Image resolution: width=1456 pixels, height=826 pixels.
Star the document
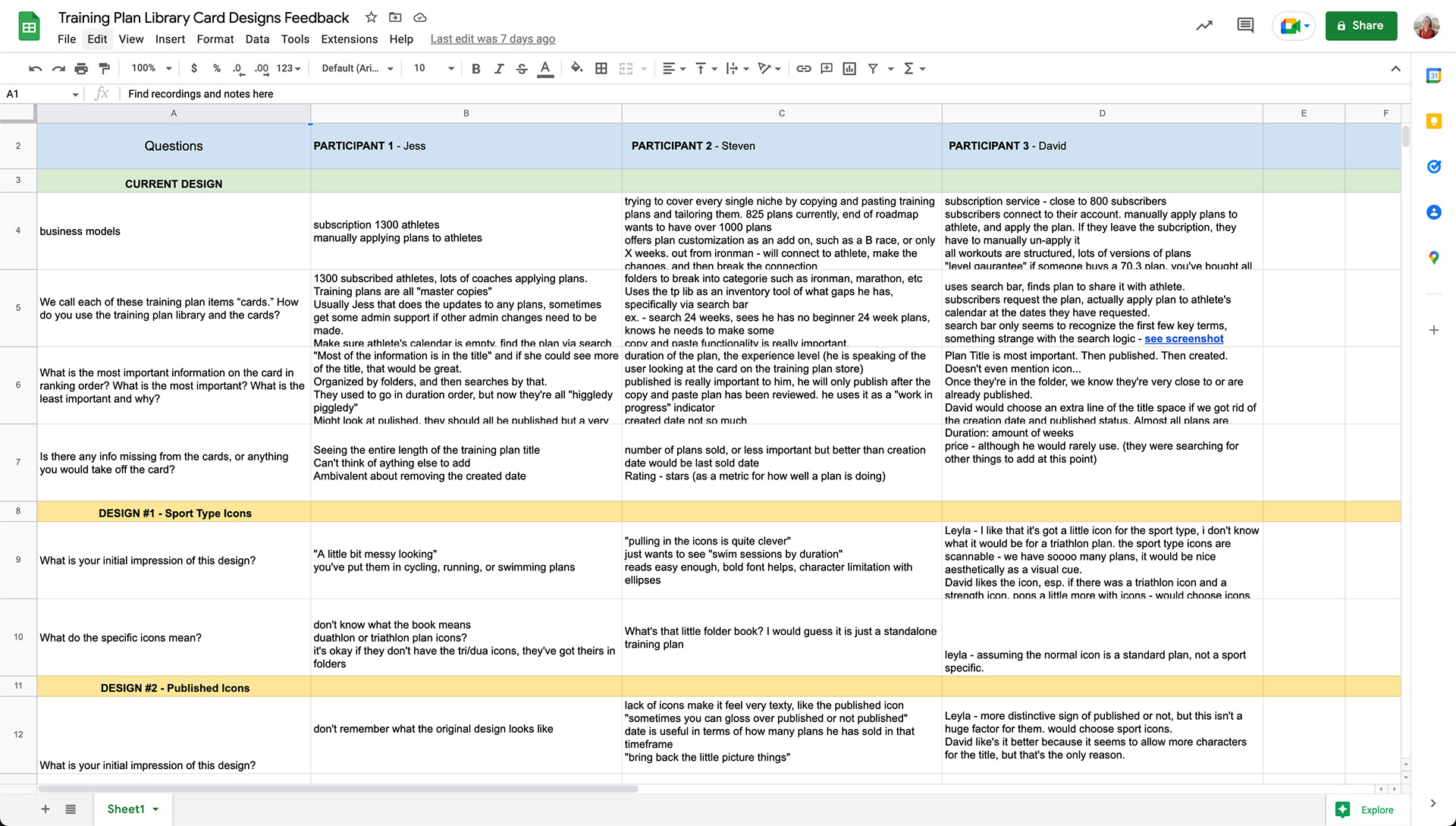pos(371,17)
